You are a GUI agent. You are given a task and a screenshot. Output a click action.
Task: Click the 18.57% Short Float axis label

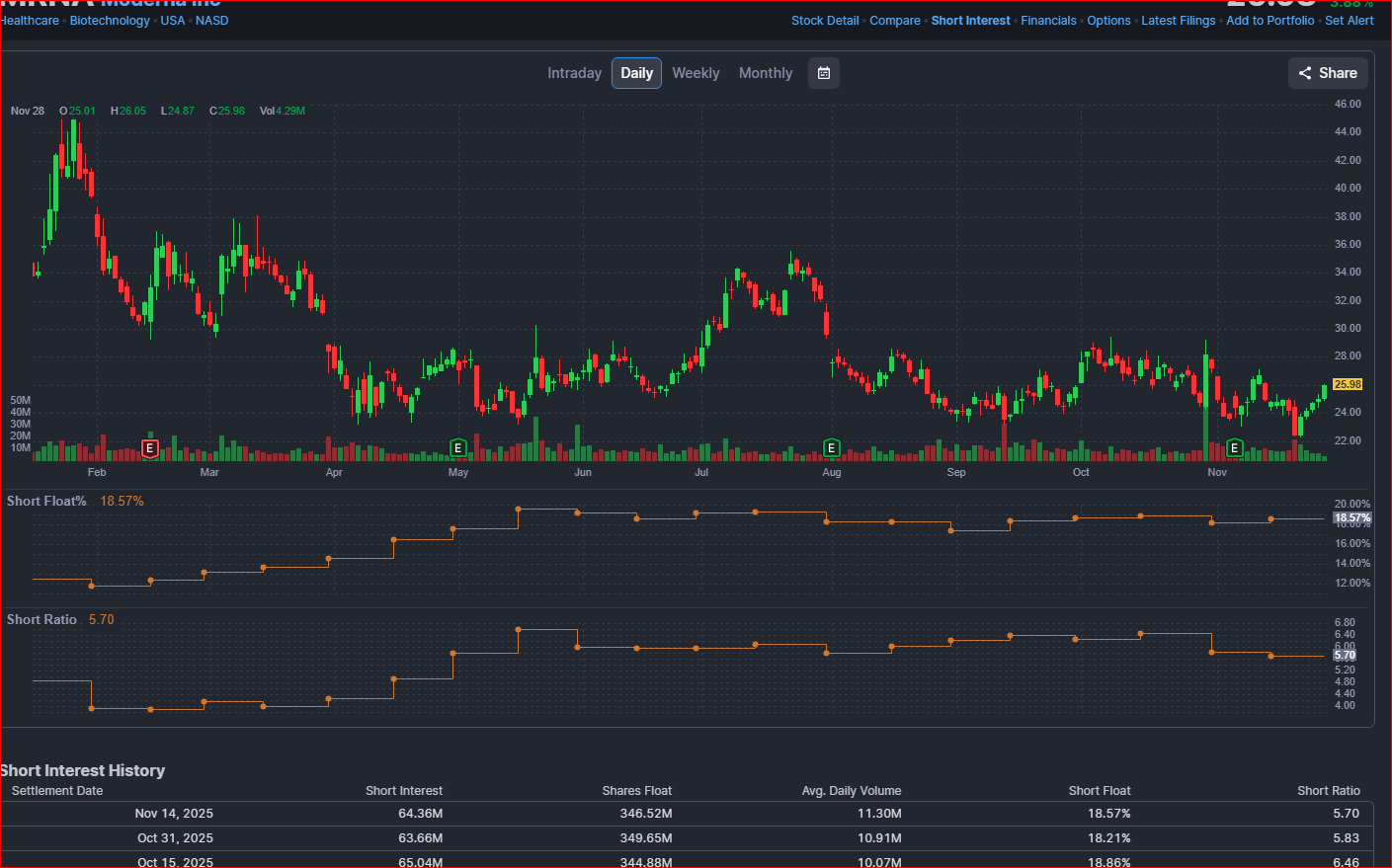1351,517
